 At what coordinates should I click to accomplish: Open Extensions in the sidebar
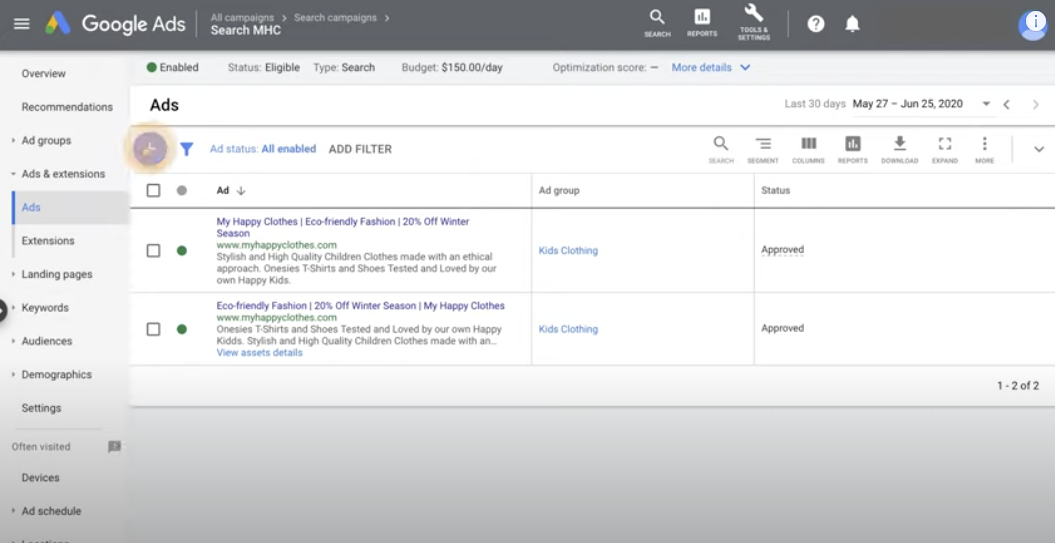pos(48,241)
